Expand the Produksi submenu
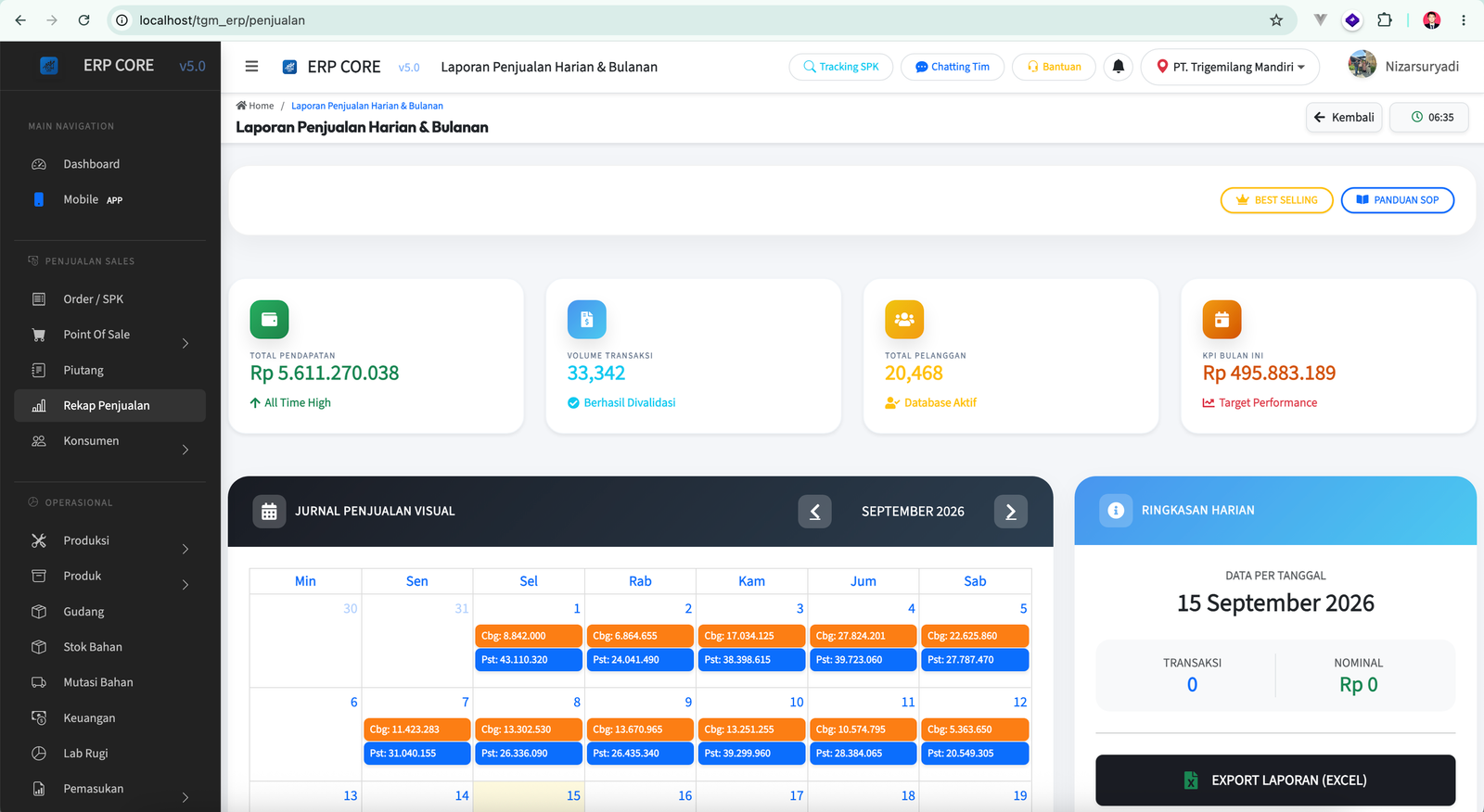Screen dimensions: 1484x812 click(185, 550)
